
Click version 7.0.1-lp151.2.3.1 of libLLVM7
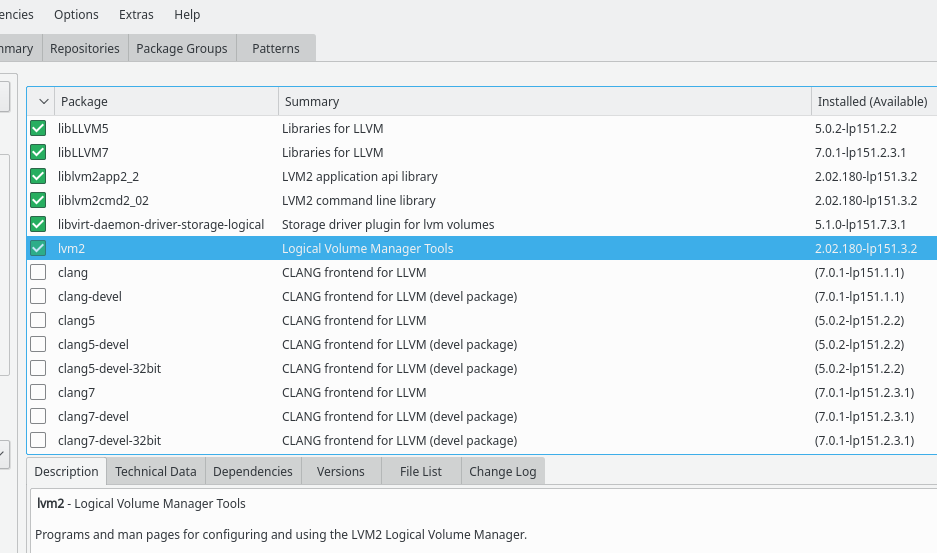861,152
